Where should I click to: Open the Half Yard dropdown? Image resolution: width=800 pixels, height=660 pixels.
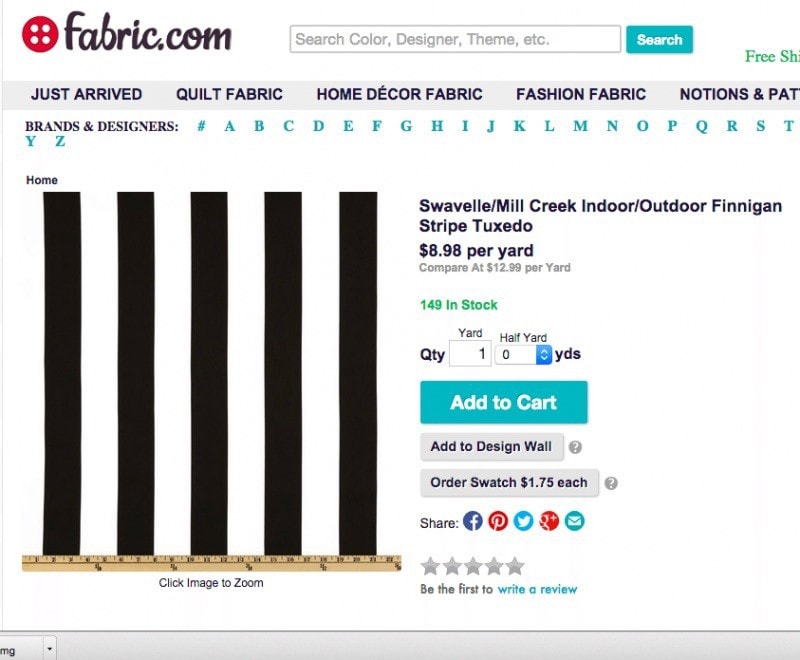523,354
